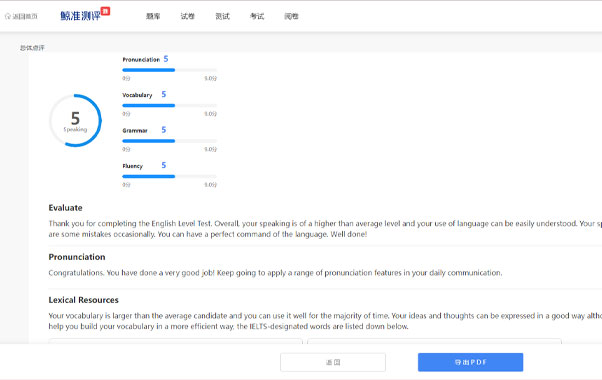Click the 返回 button at bottom
Screen dimensions: 602x380
[333, 362]
